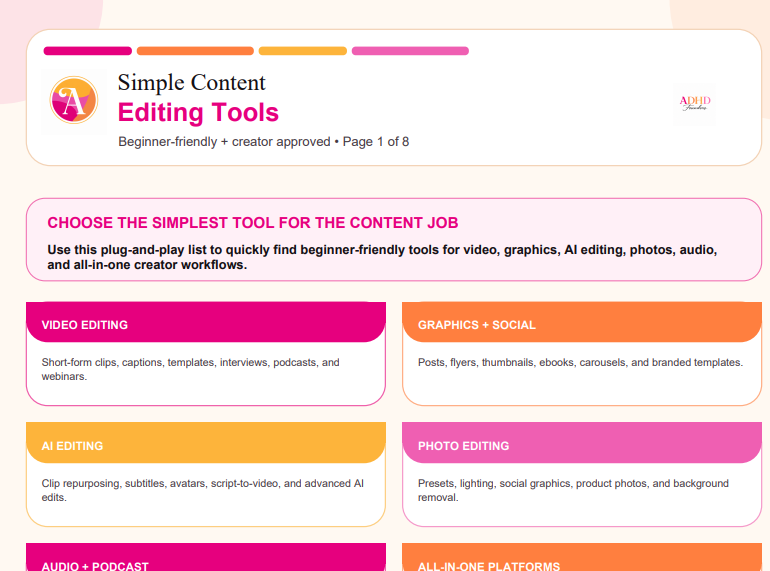Click the yellow bar in header stripe

302,51
